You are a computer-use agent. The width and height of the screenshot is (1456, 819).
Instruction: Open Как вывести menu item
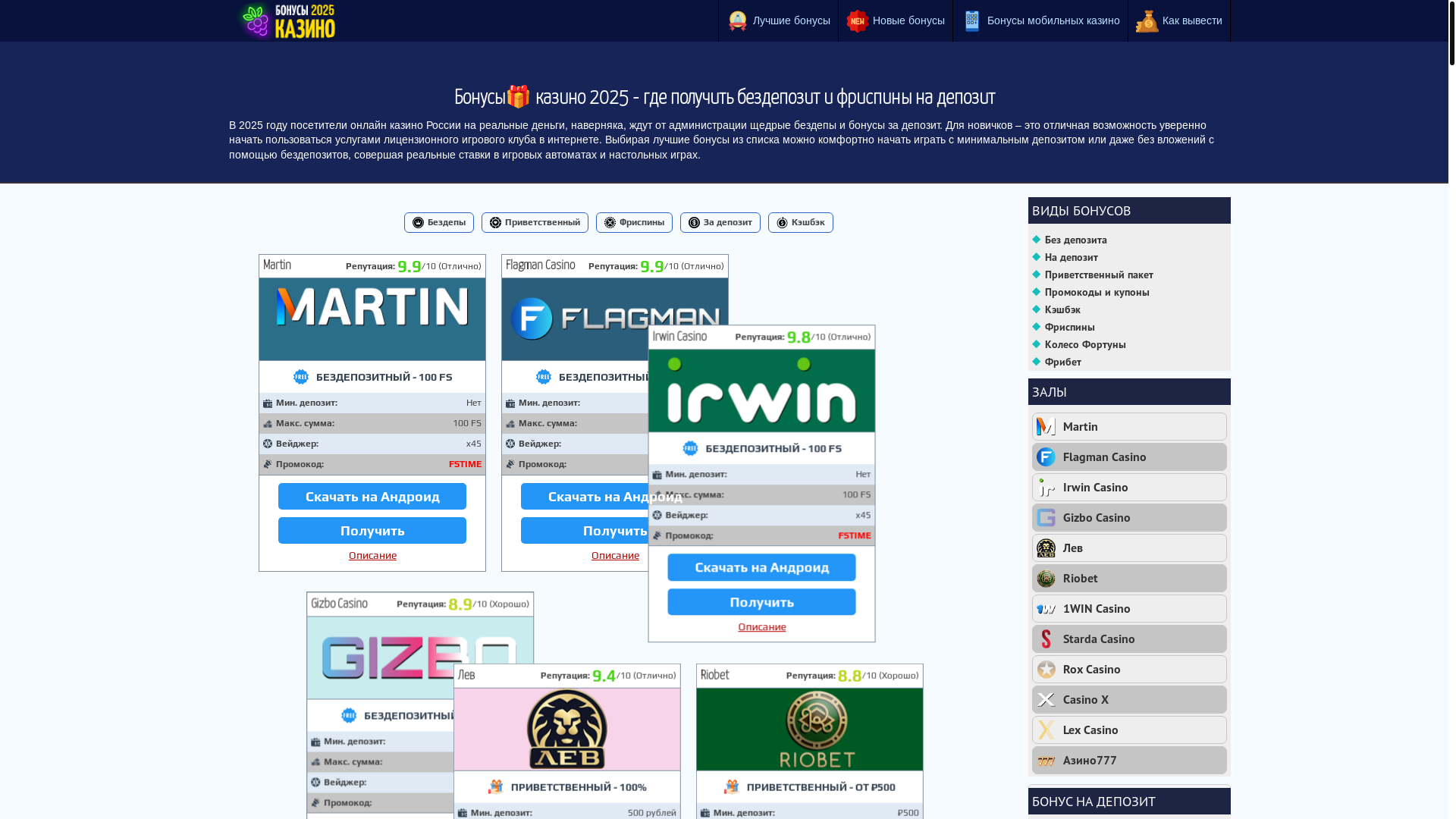(x=1179, y=21)
